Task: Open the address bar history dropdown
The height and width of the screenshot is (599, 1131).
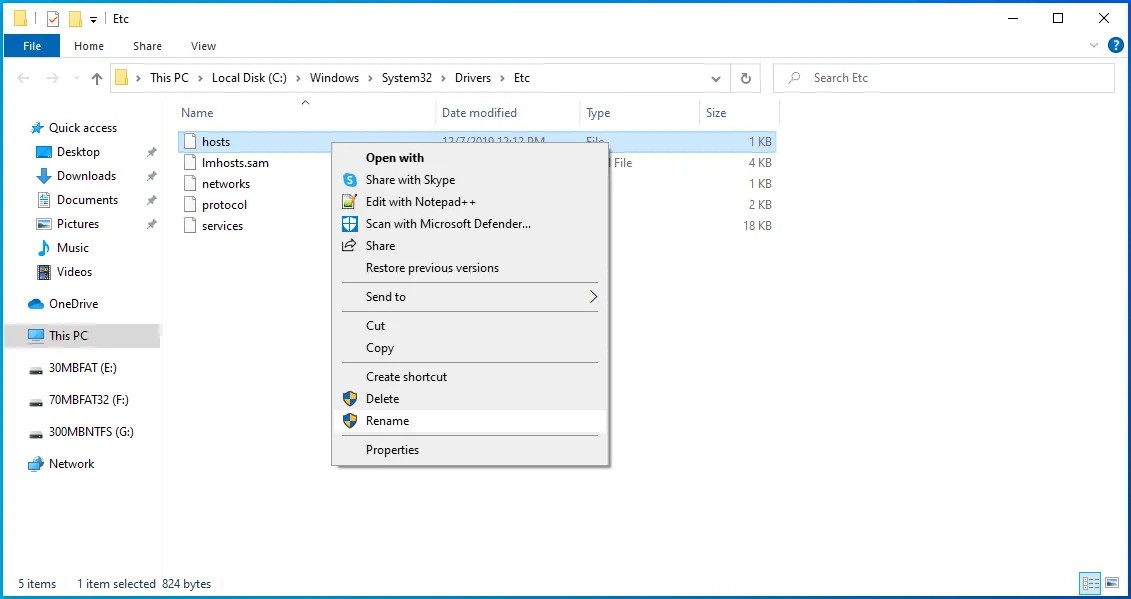Action: 716,78
